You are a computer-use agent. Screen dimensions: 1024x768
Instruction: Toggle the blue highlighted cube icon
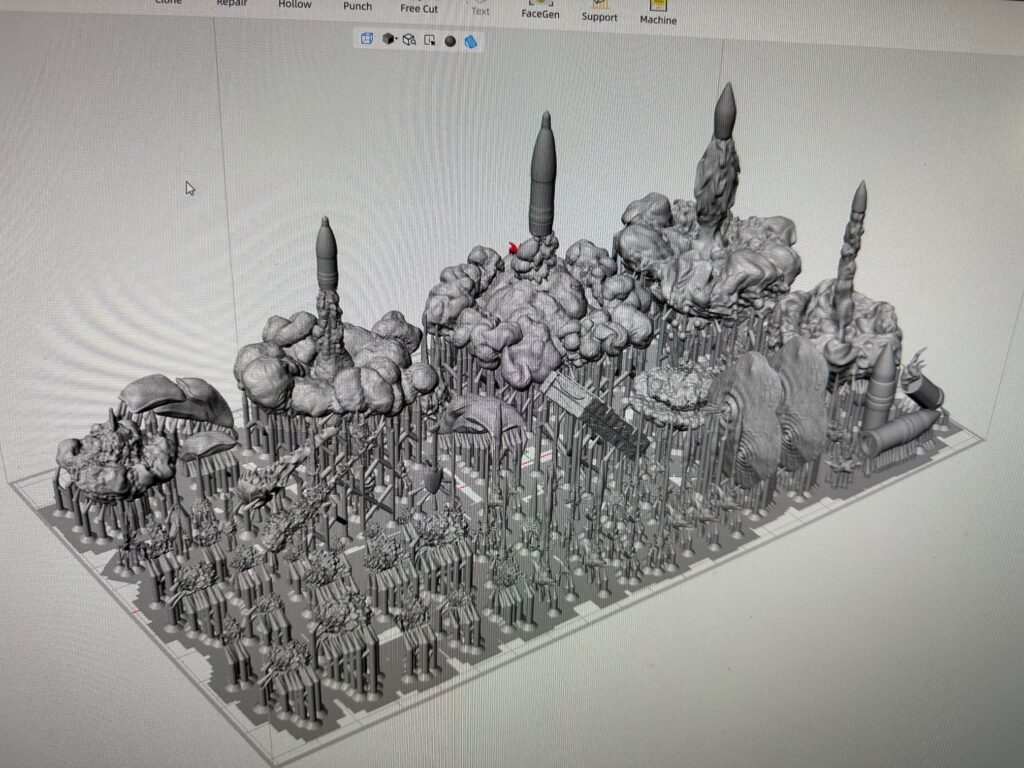click(471, 41)
